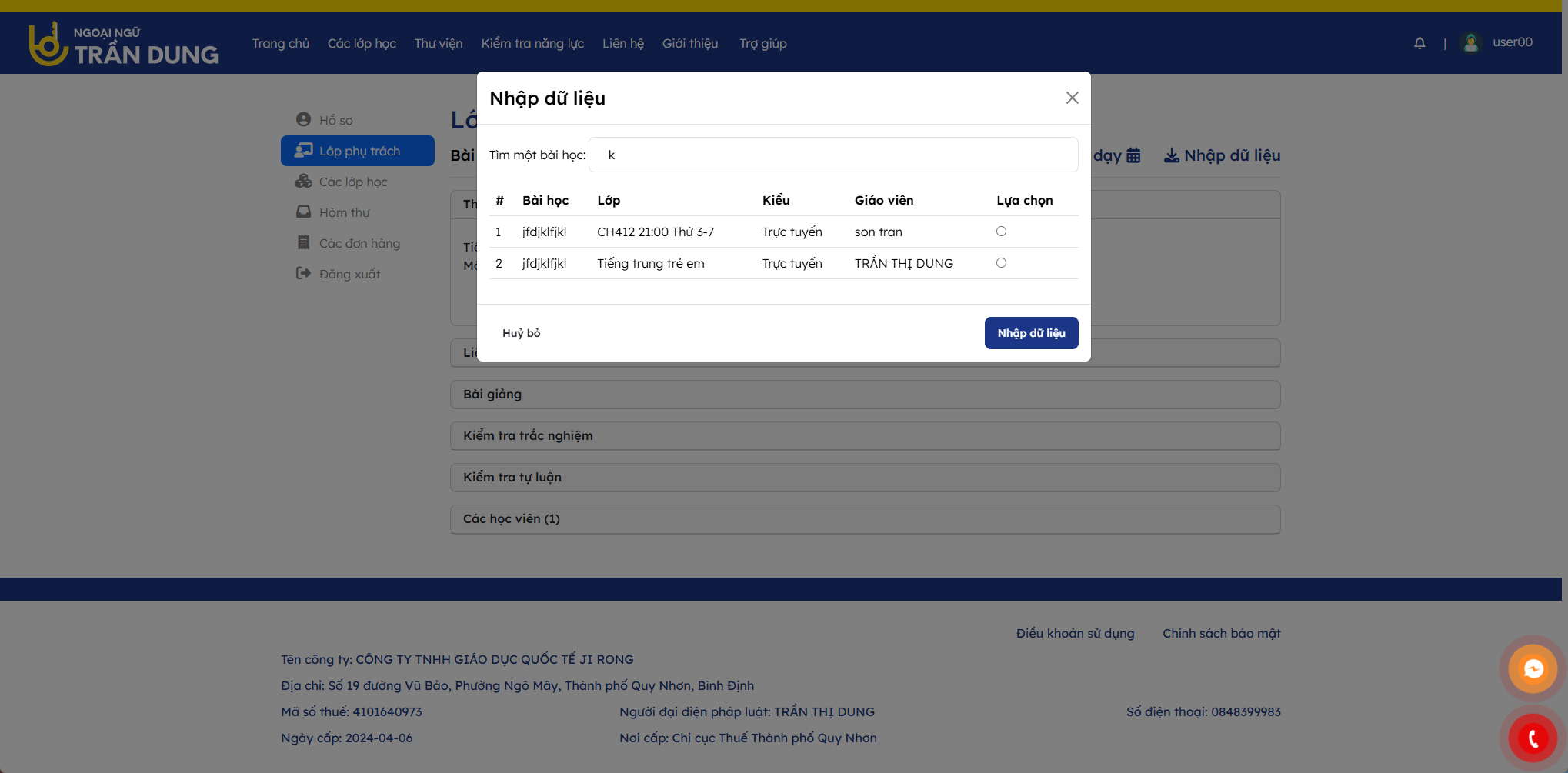The height and width of the screenshot is (773, 1568).
Task: Select radio for CH412 21:00 Thứ 3-7 row
Action: click(x=1001, y=231)
